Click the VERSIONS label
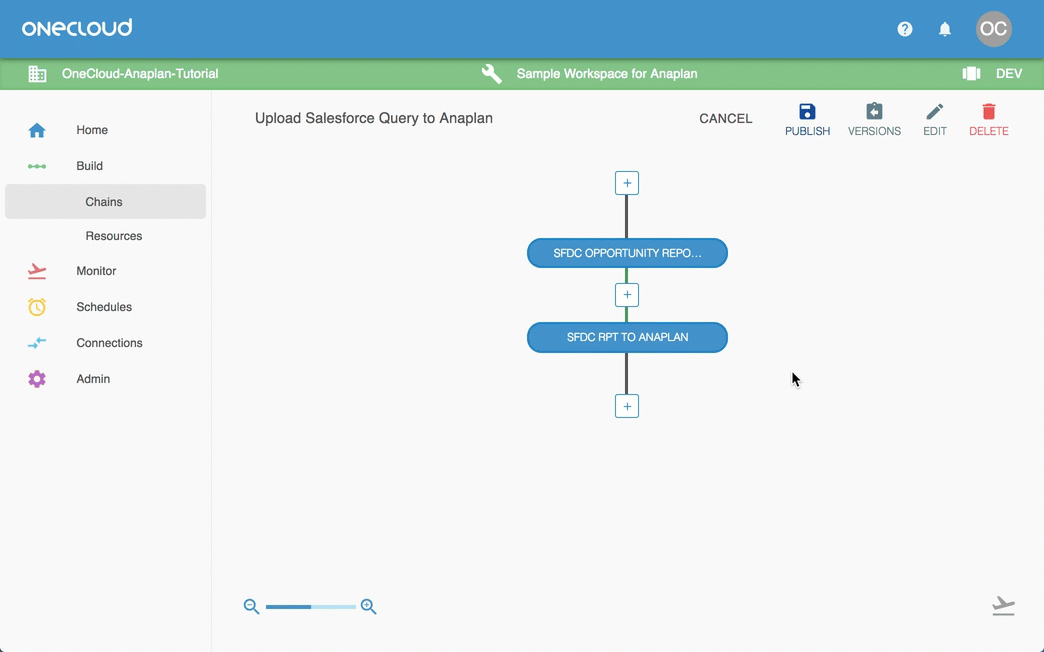 click(x=874, y=131)
